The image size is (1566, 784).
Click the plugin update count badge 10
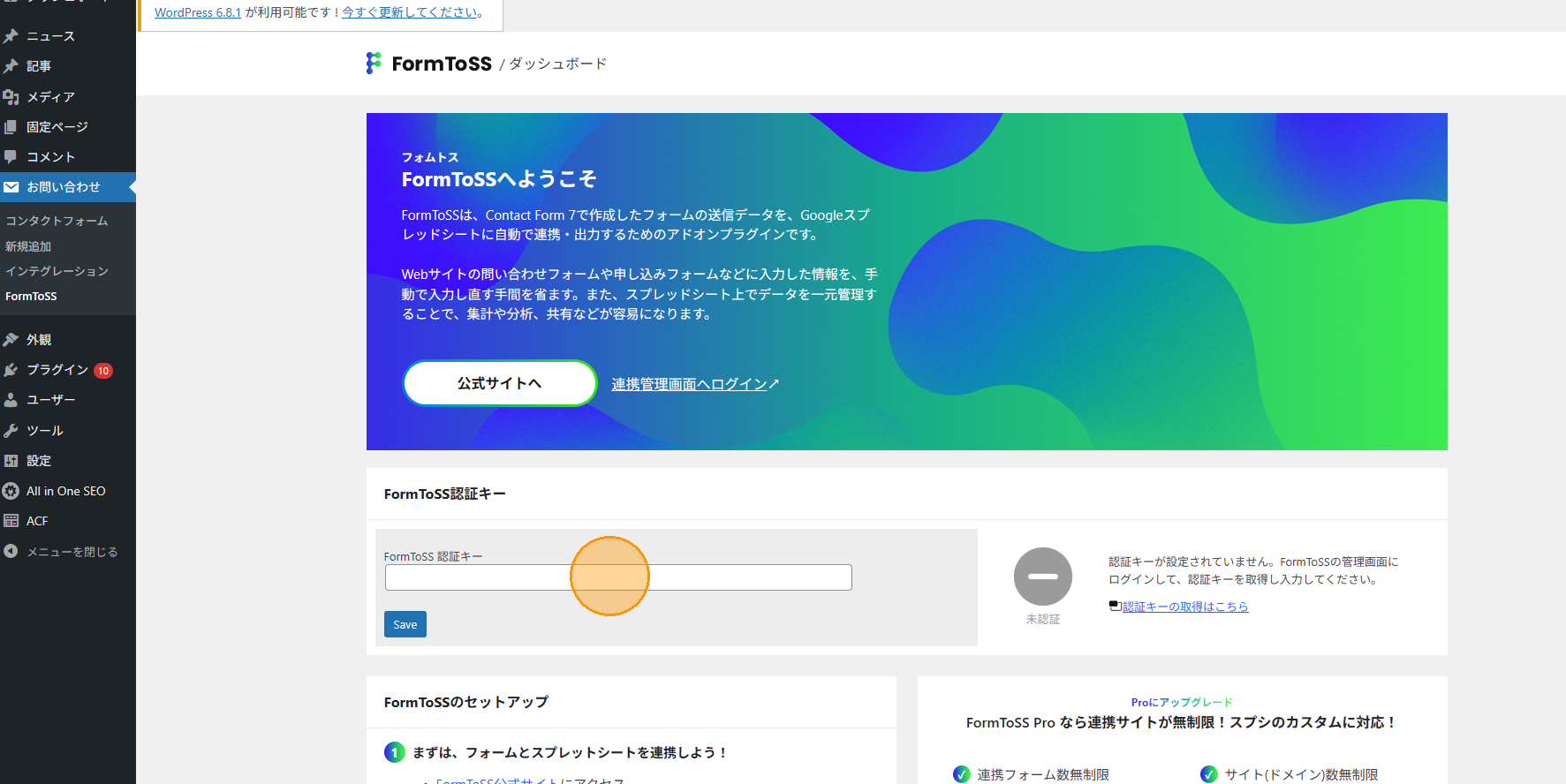(x=103, y=371)
